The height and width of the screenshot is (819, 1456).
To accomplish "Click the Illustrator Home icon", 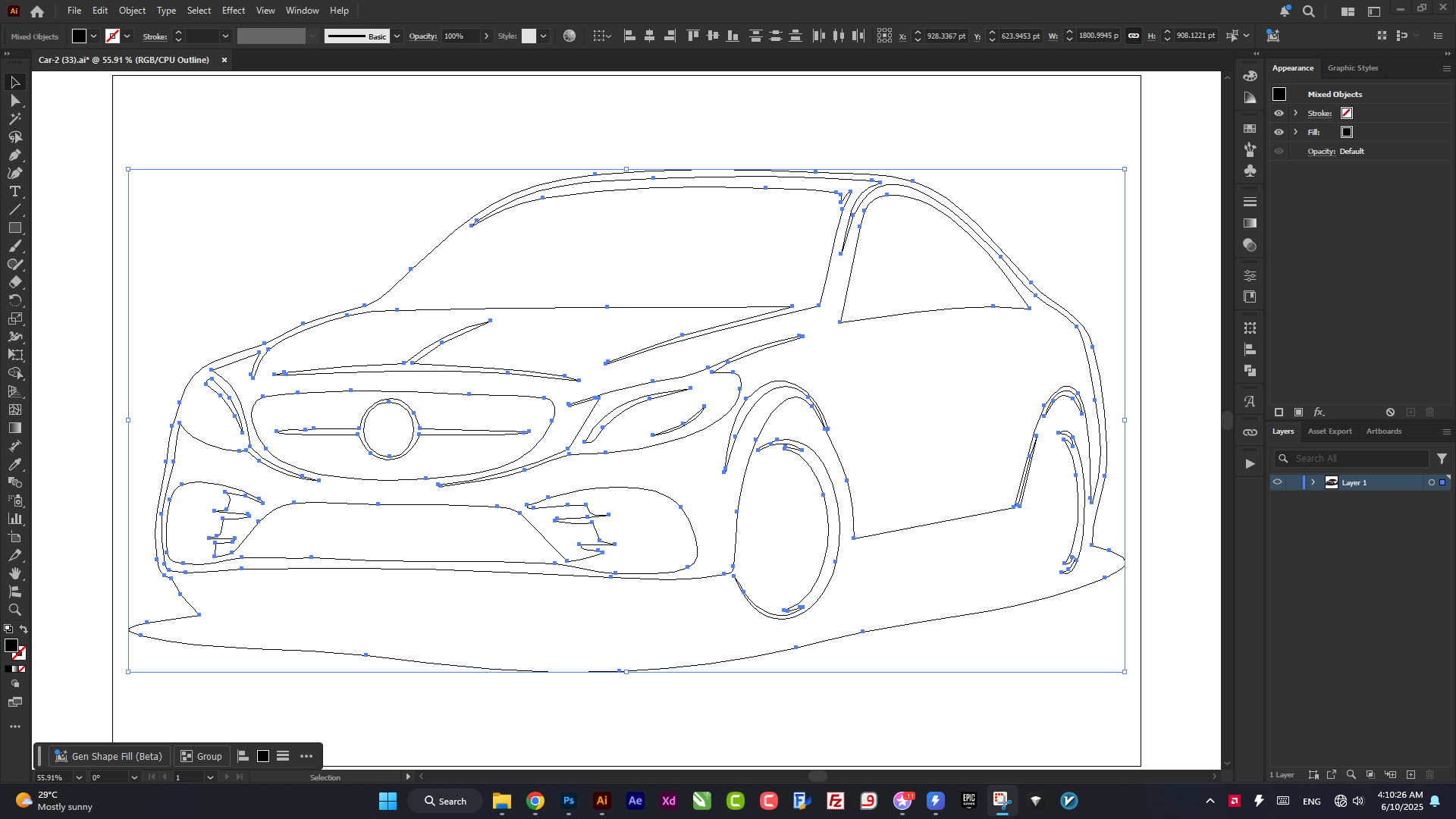I will (x=37, y=11).
